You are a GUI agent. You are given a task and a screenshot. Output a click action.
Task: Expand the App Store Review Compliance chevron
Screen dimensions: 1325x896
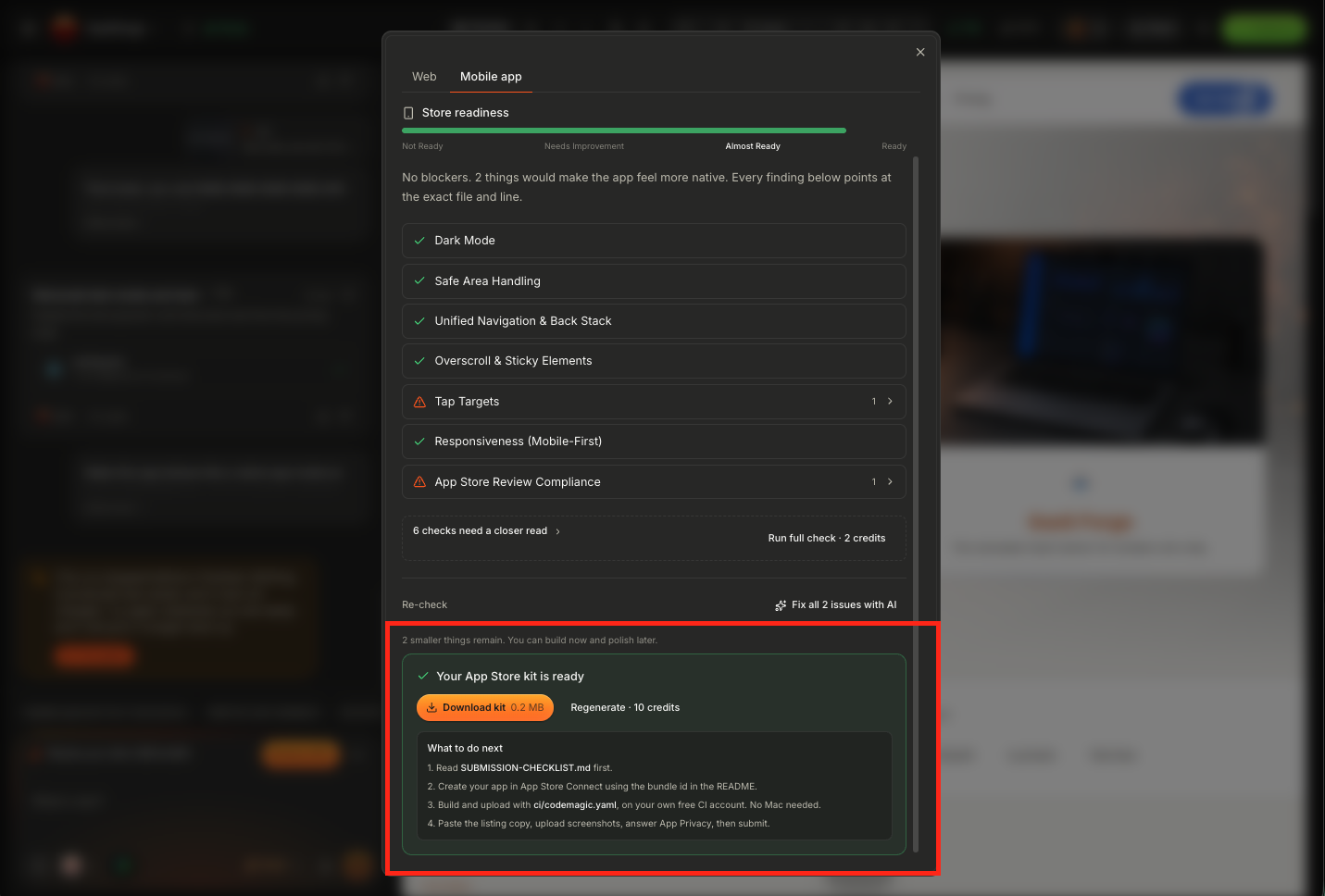(x=890, y=482)
